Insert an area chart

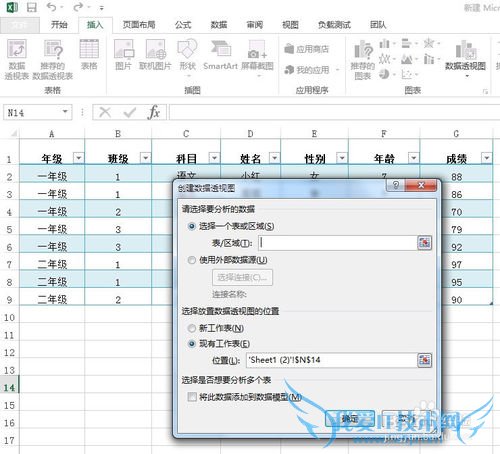409,59
